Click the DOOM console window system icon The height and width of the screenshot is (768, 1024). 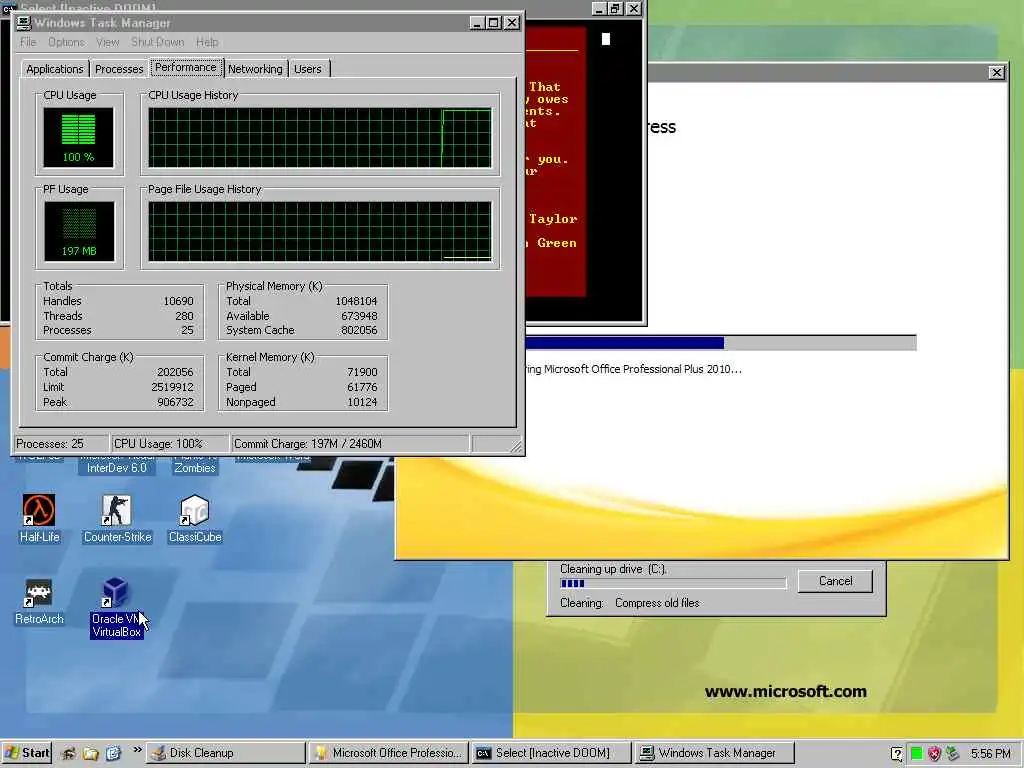[8, 8]
